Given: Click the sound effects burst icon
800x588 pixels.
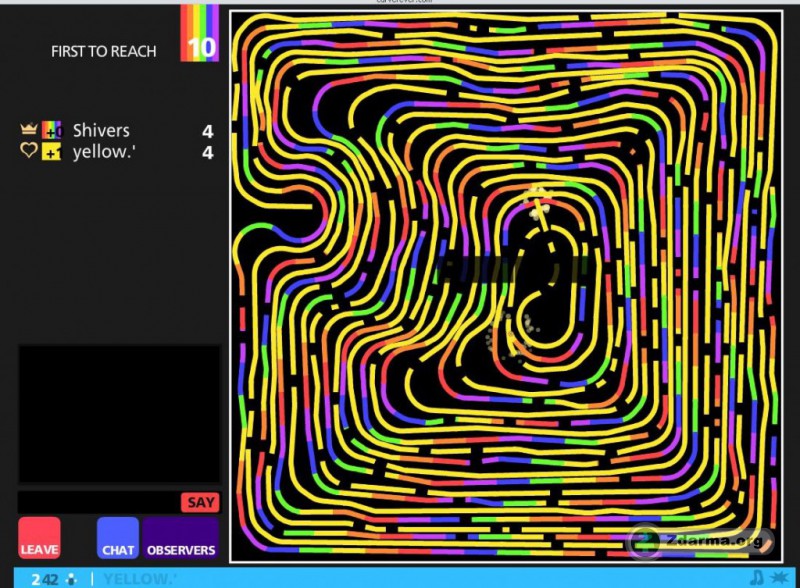Looking at the screenshot, I should (779, 578).
